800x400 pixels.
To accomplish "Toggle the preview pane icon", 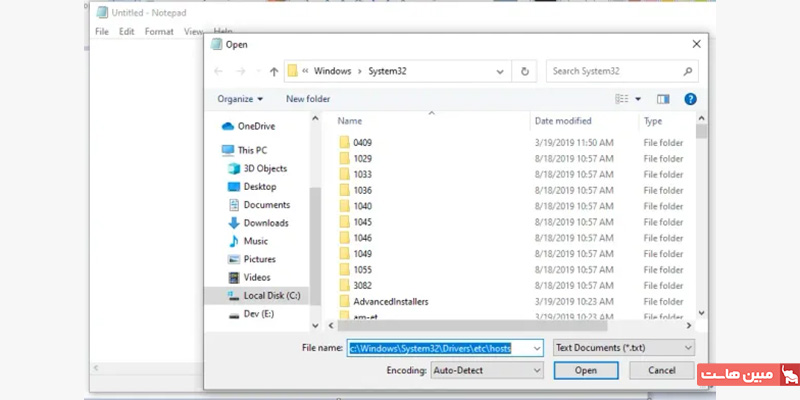I will [663, 99].
